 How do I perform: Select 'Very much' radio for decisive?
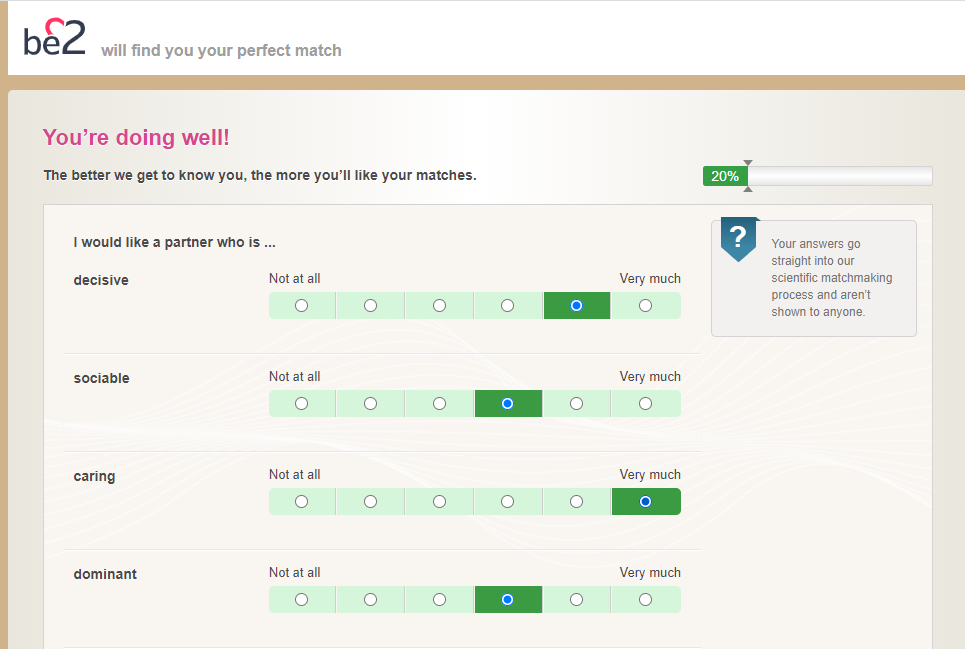point(645,306)
